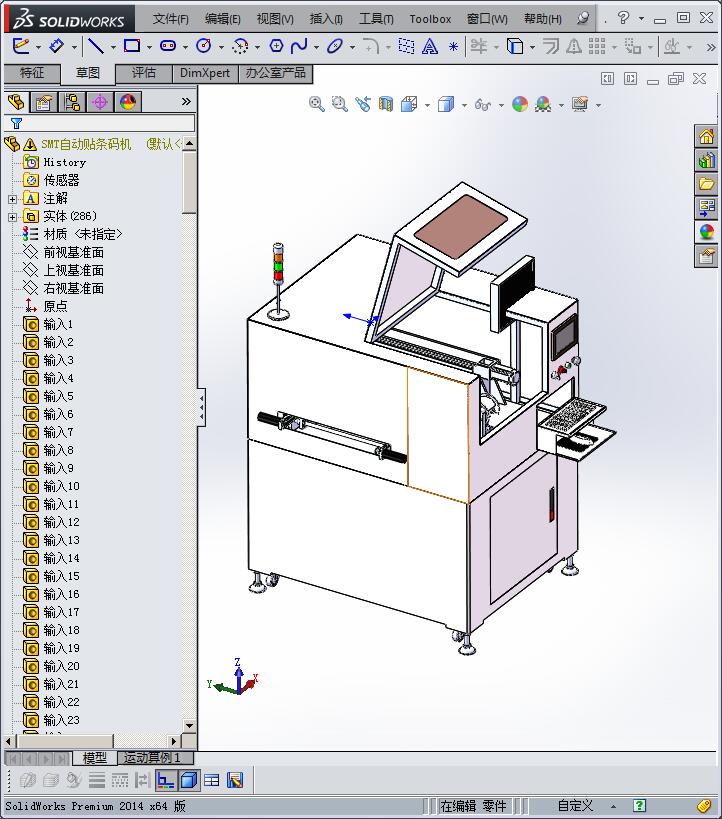The height and width of the screenshot is (819, 722).
Task: Switch to the 特征 tab
Action: 32,73
